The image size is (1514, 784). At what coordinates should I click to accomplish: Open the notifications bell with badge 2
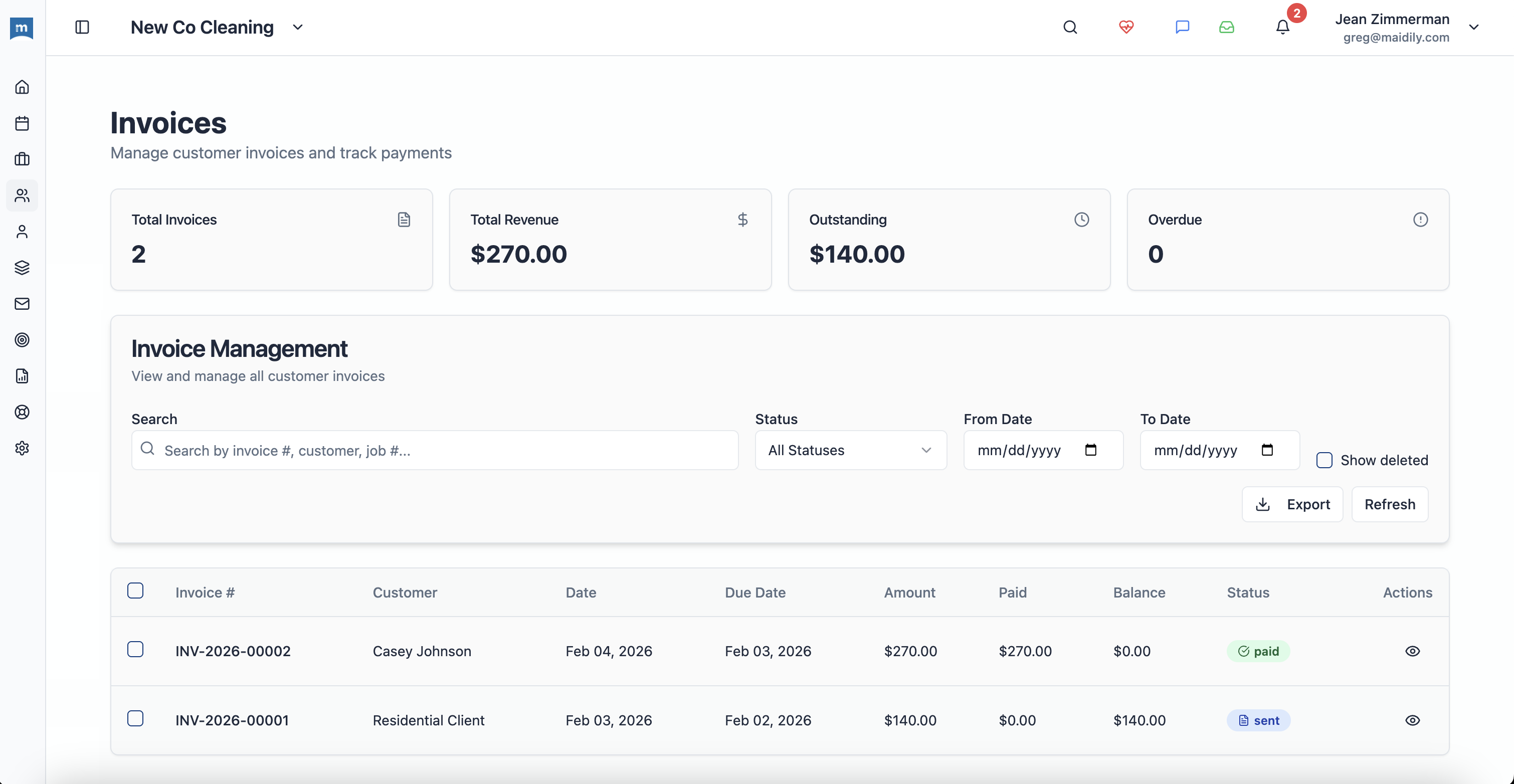(x=1281, y=27)
